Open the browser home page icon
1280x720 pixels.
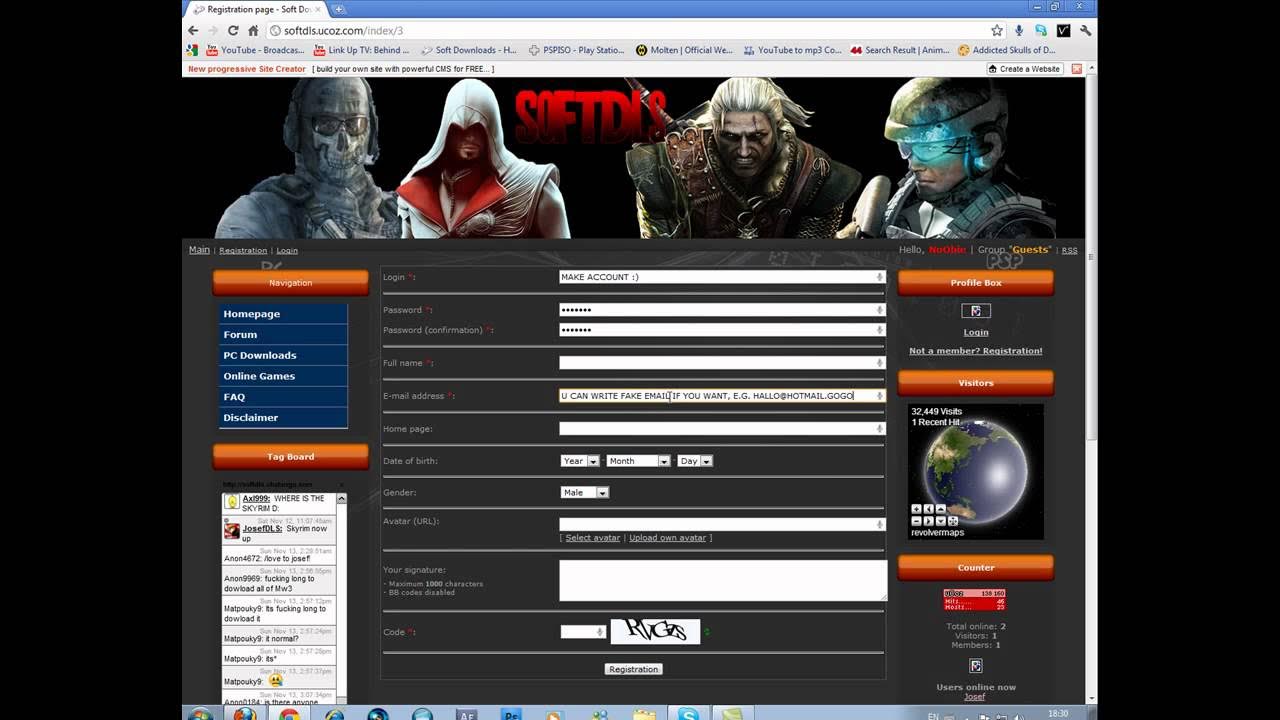point(254,30)
